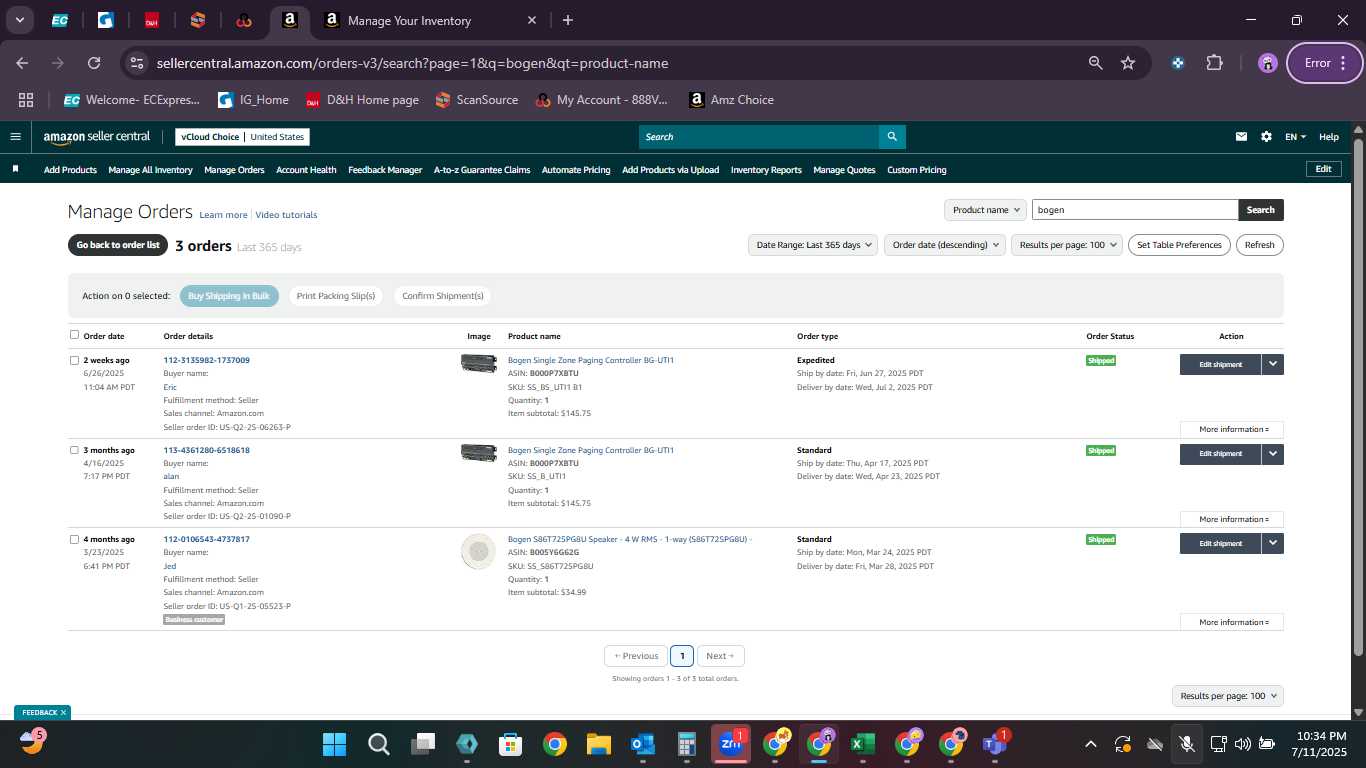Open the Windows Start menu
1366x768 pixels.
[334, 744]
